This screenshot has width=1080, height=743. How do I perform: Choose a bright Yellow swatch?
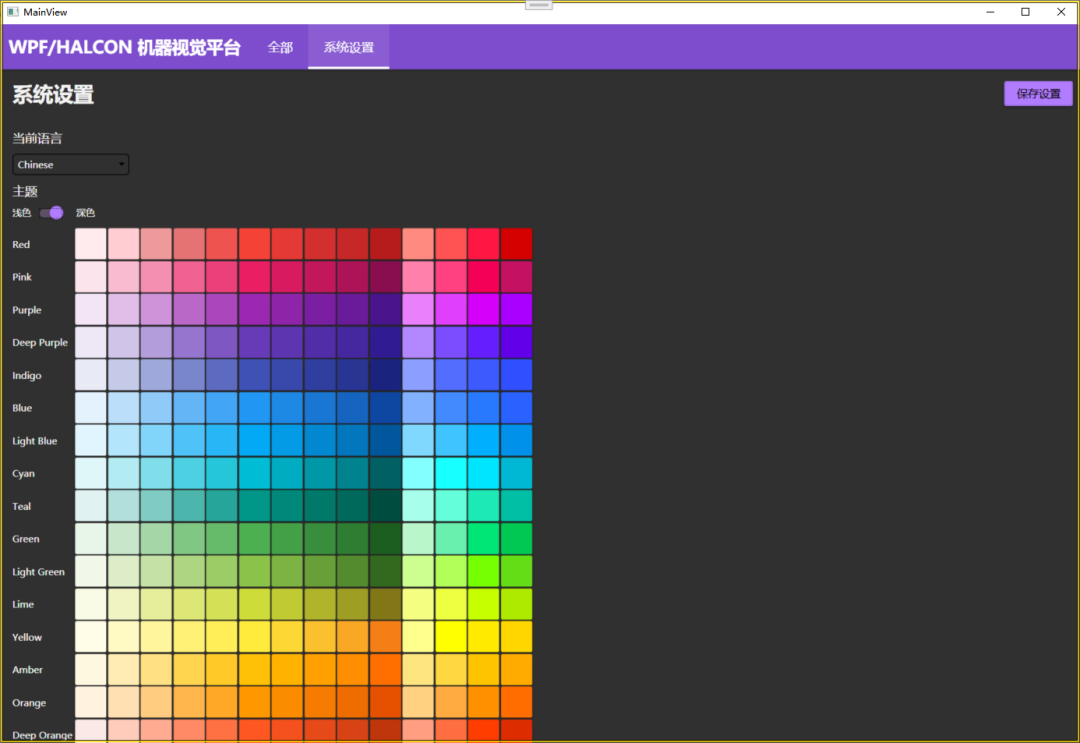pyautogui.click(x=450, y=637)
